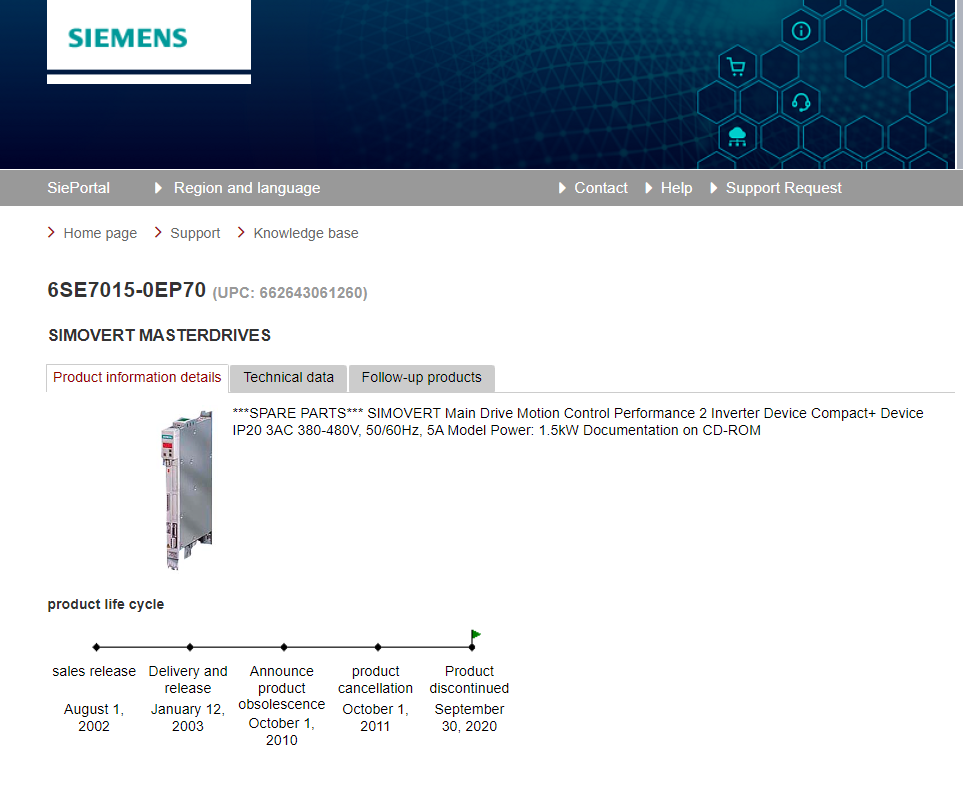Click the inverter device product image
The width and height of the screenshot is (963, 790).
(186, 489)
